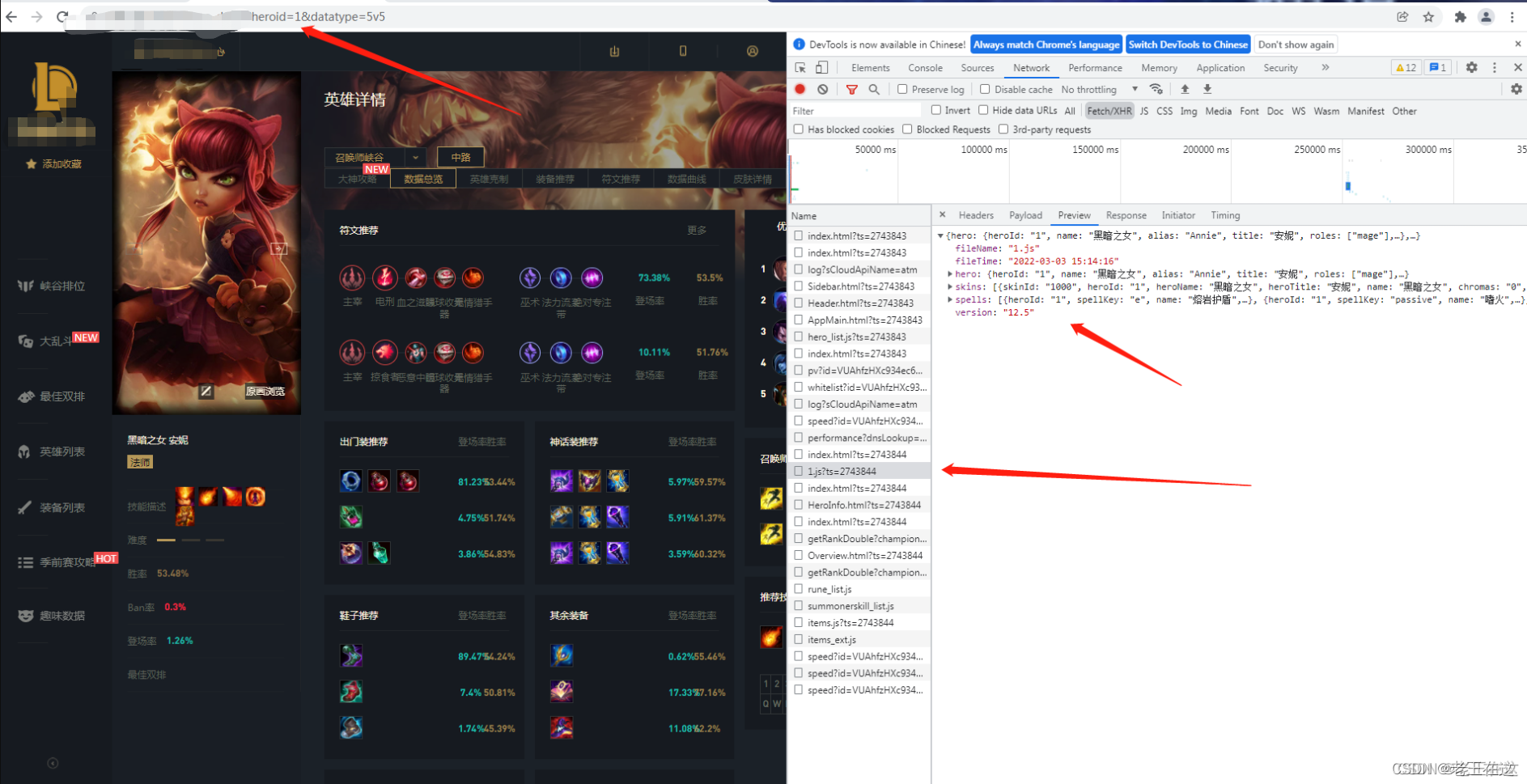The image size is (1527, 784).
Task: Open 英雄列表 in sidebar
Action: [x=53, y=451]
